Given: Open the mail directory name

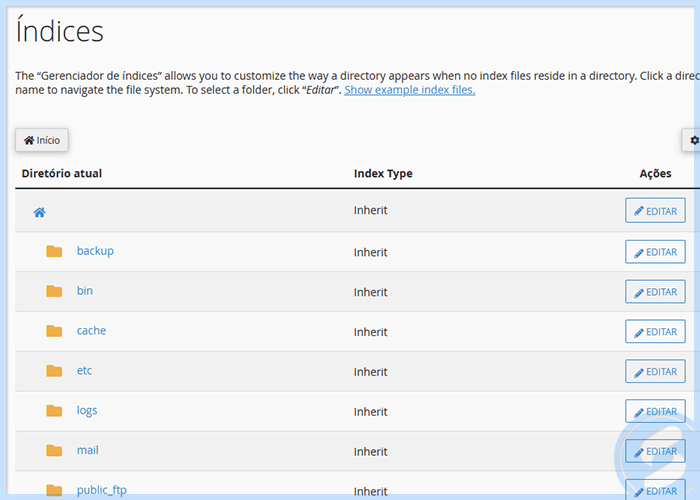Looking at the screenshot, I should 88,450.
